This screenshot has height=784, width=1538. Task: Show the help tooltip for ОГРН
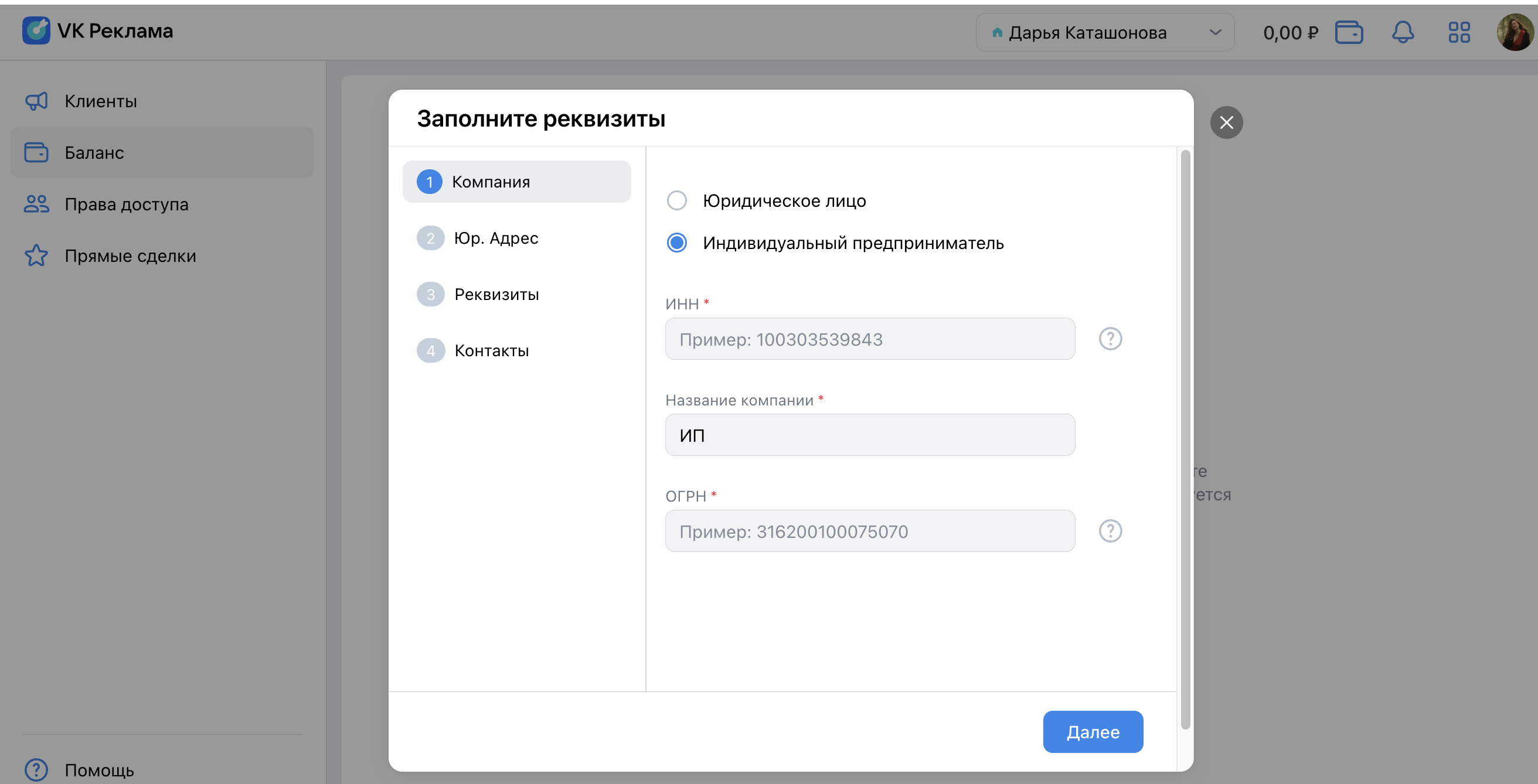(x=1110, y=531)
